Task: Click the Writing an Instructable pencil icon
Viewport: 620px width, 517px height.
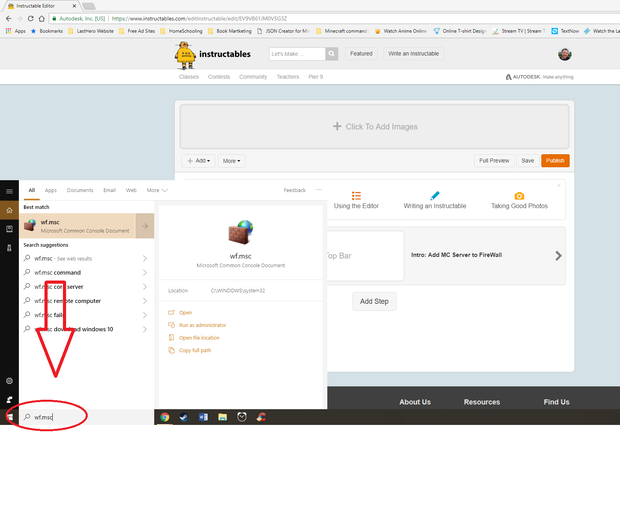Action: (x=434, y=196)
